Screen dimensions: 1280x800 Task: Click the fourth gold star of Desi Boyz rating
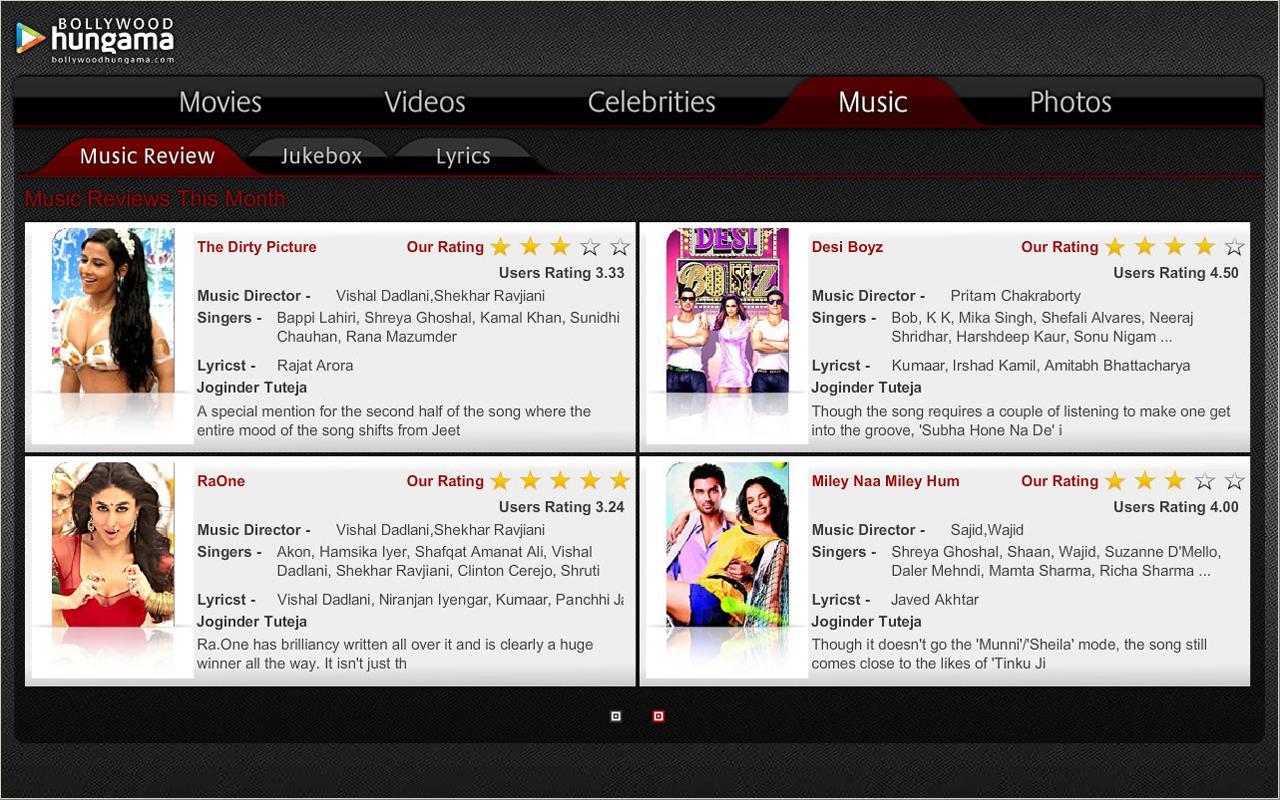1204,246
